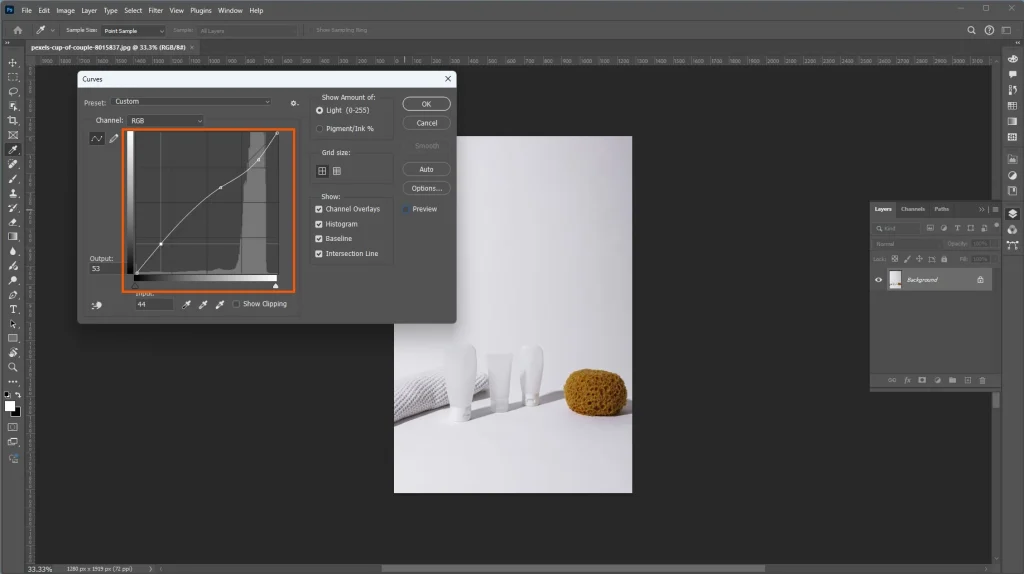Click the white input level slider triangle
This screenshot has width=1024, height=574.
click(276, 286)
